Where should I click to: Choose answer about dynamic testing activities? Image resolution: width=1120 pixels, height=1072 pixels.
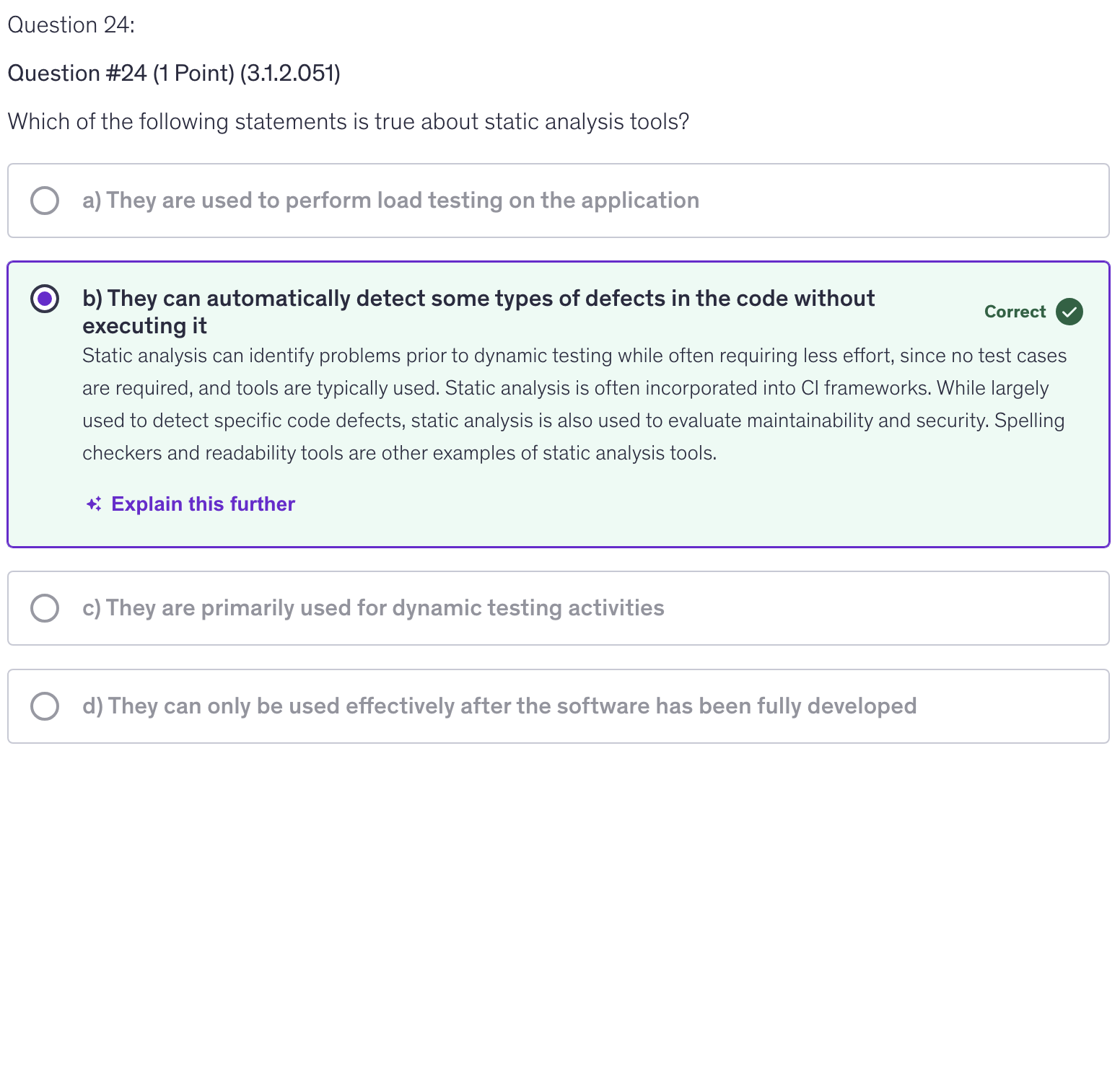[x=373, y=608]
